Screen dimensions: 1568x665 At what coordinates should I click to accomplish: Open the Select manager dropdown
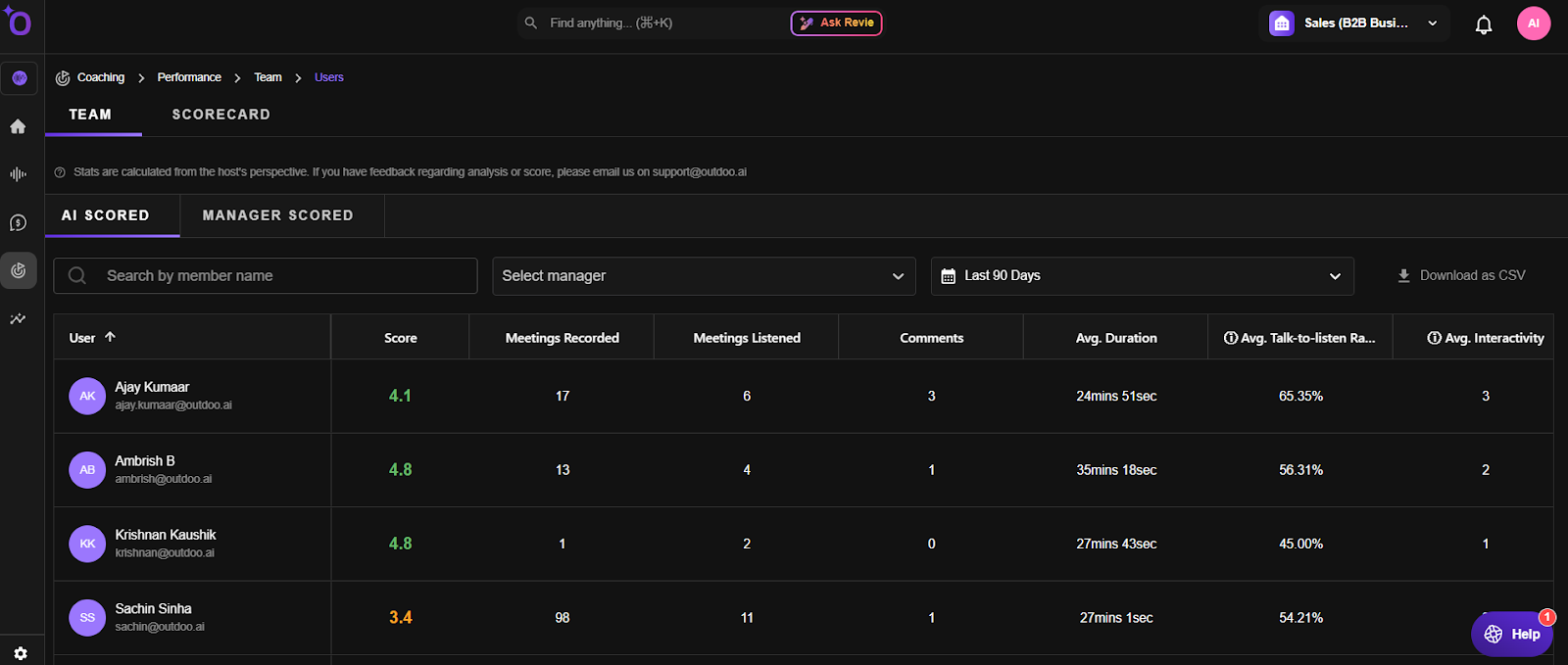point(704,276)
